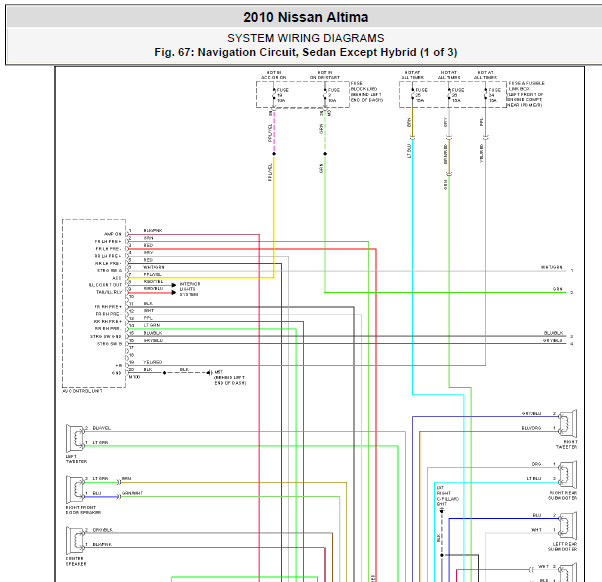
Task: Select "BLU/YEL" wire label at left tweeter
Action: 101,428
